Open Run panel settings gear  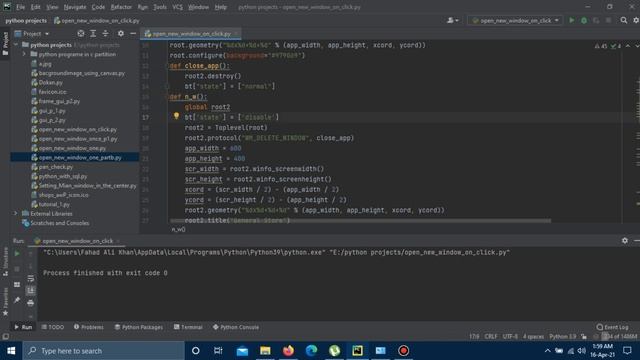pyautogui.click(x=624, y=241)
